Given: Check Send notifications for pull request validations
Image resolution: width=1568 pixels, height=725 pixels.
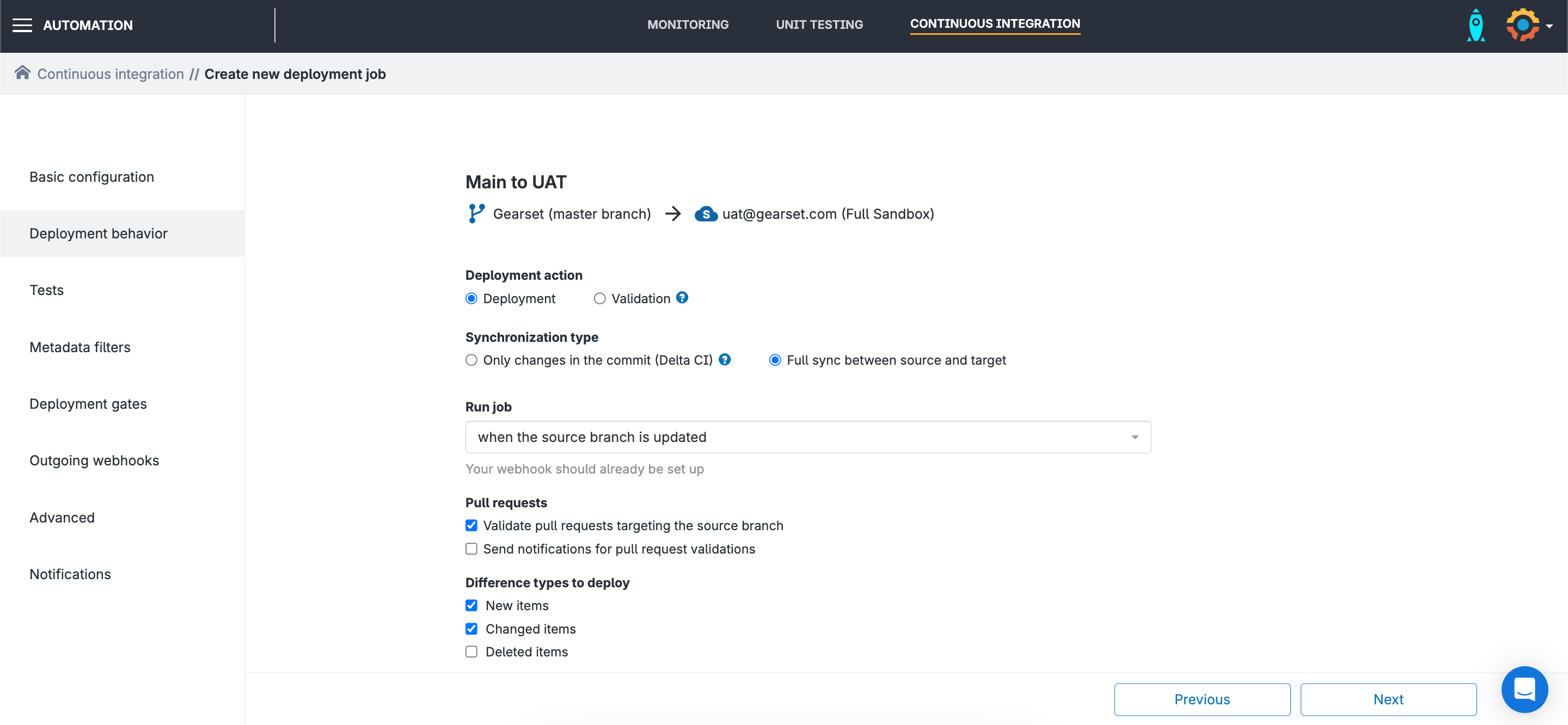Looking at the screenshot, I should click(471, 549).
